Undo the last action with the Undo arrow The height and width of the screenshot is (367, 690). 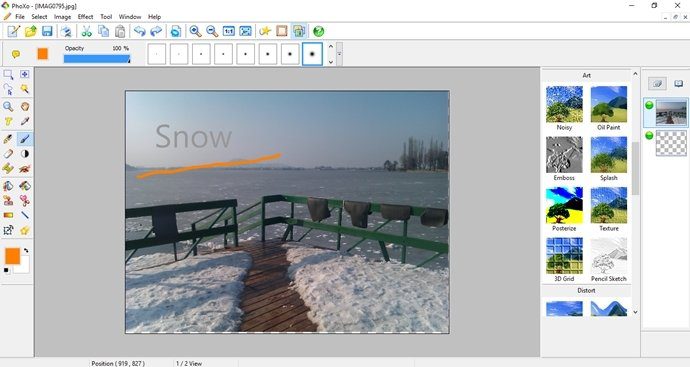coord(139,31)
